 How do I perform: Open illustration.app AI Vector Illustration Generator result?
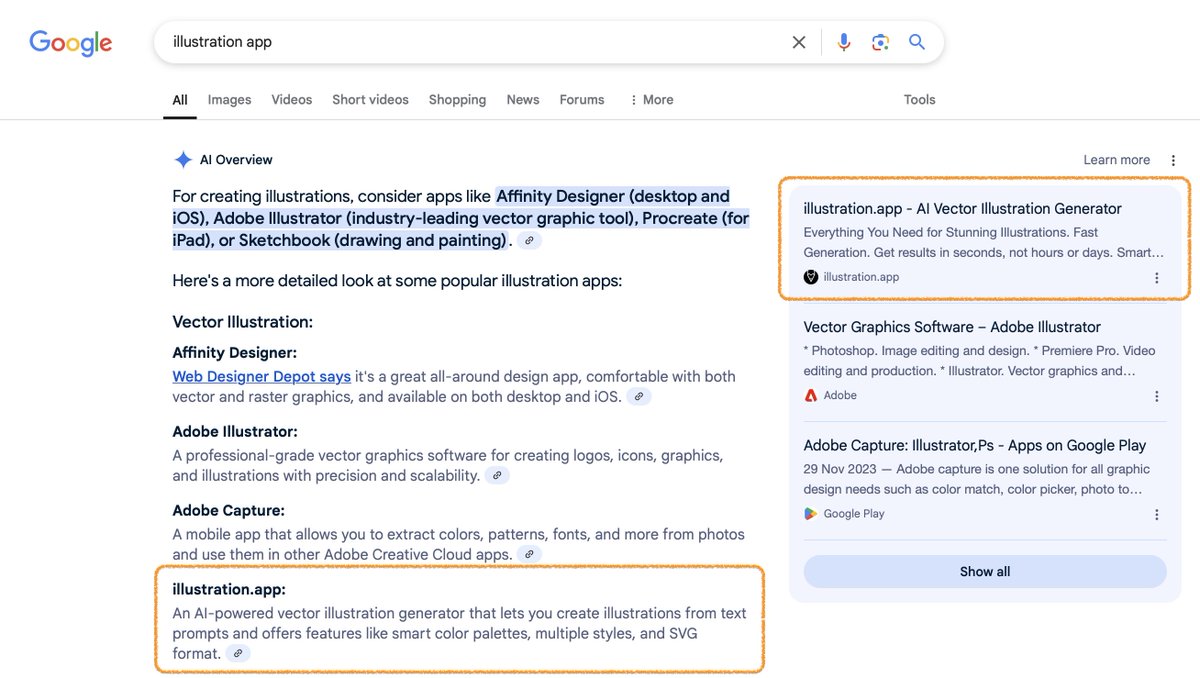pos(962,209)
